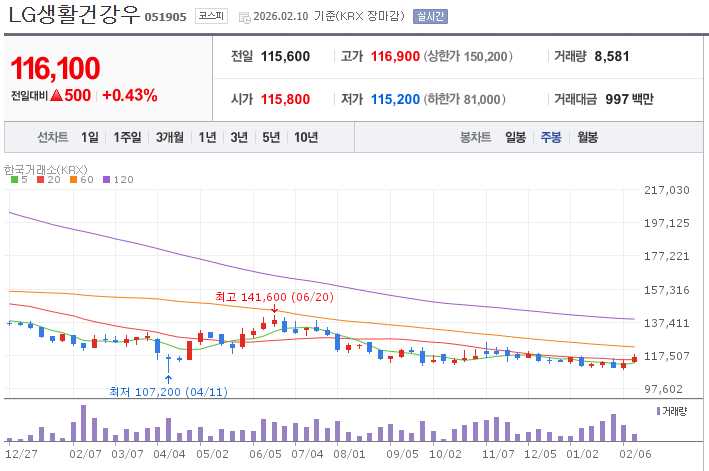Choose the 월봉 monthly candle chart
Screen dimensions: 709x471
pos(587,137)
